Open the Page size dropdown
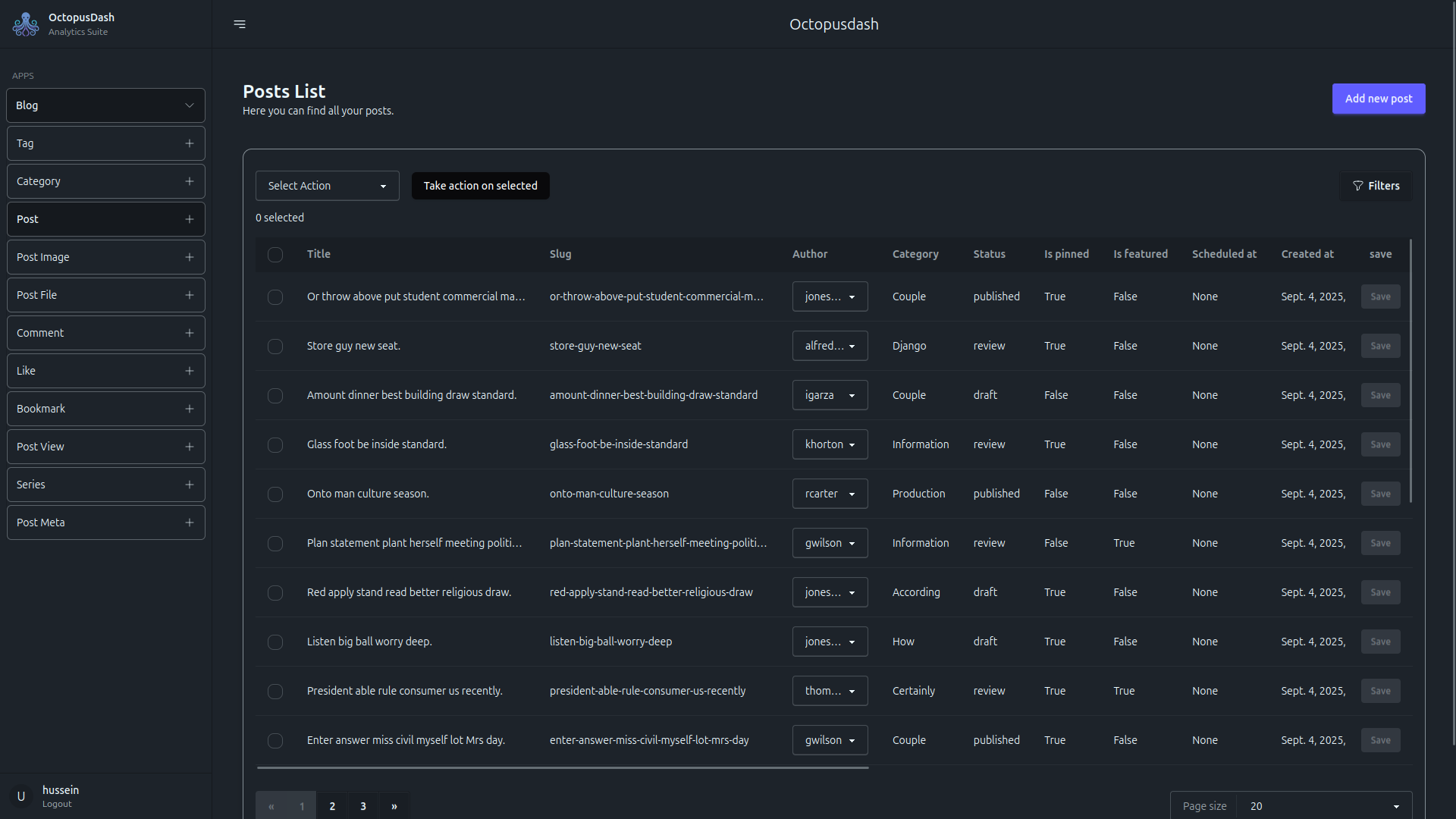 [1323, 806]
